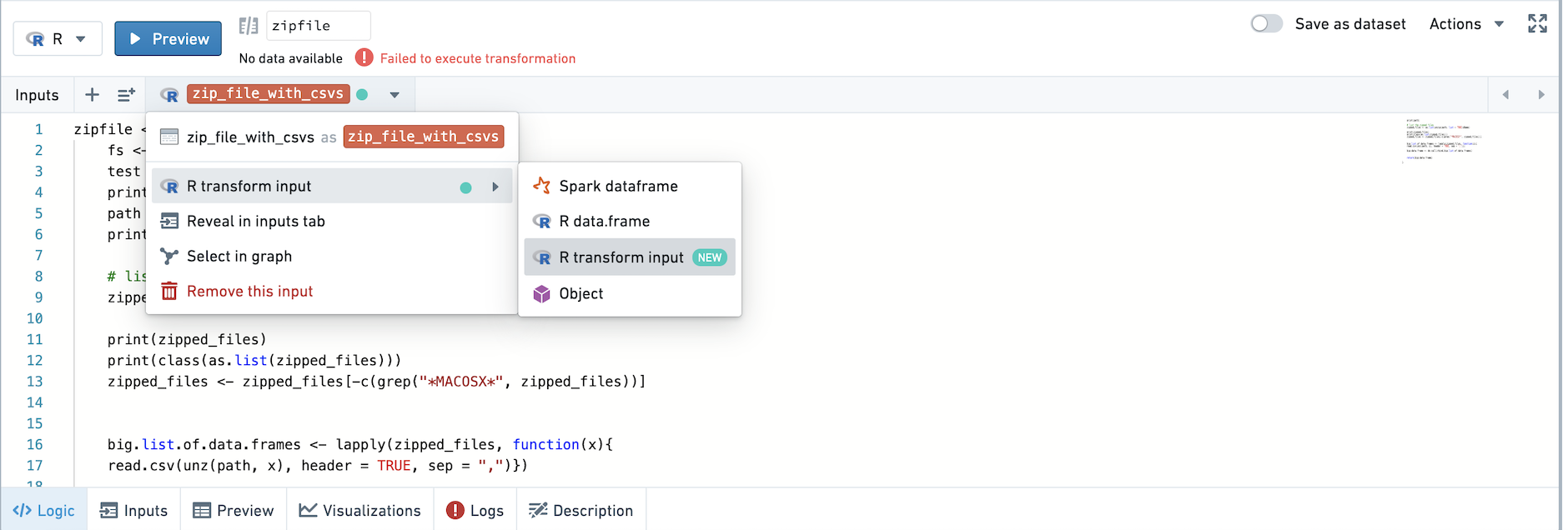
Task: Click the left arrow to scroll inputs
Action: (1505, 95)
